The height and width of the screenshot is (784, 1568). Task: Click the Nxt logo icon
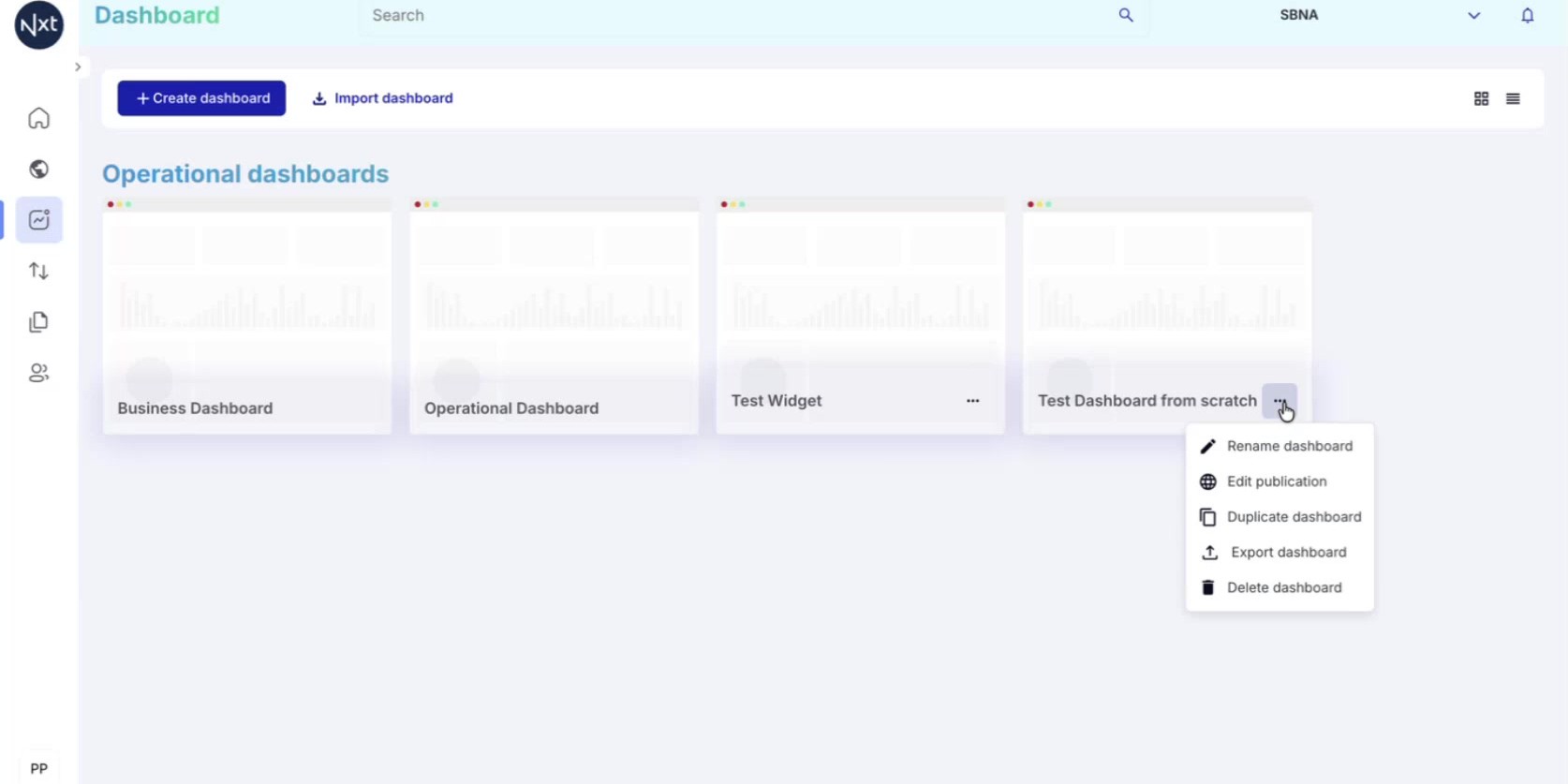[x=39, y=22]
